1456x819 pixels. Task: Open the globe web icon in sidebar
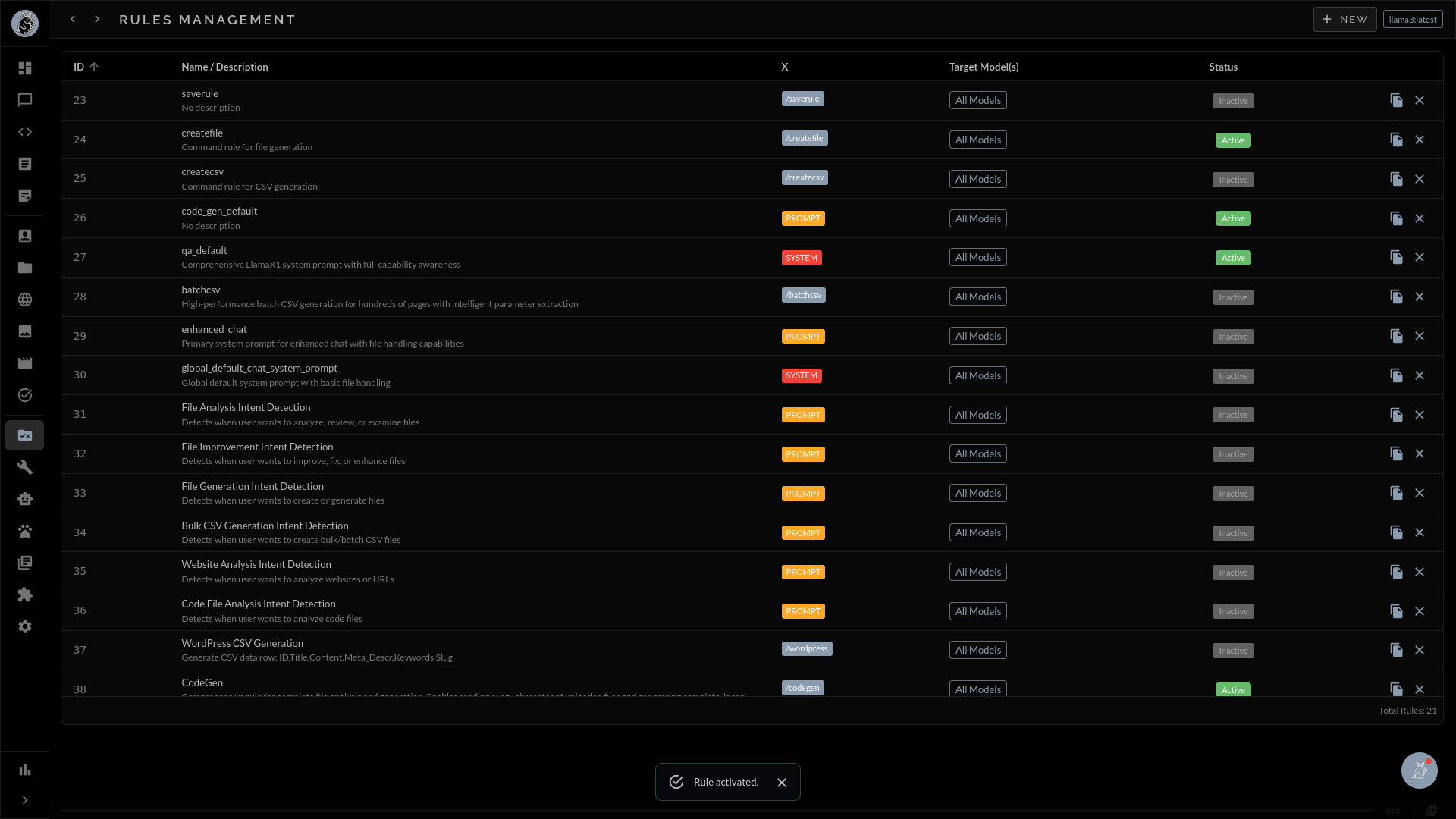25,300
